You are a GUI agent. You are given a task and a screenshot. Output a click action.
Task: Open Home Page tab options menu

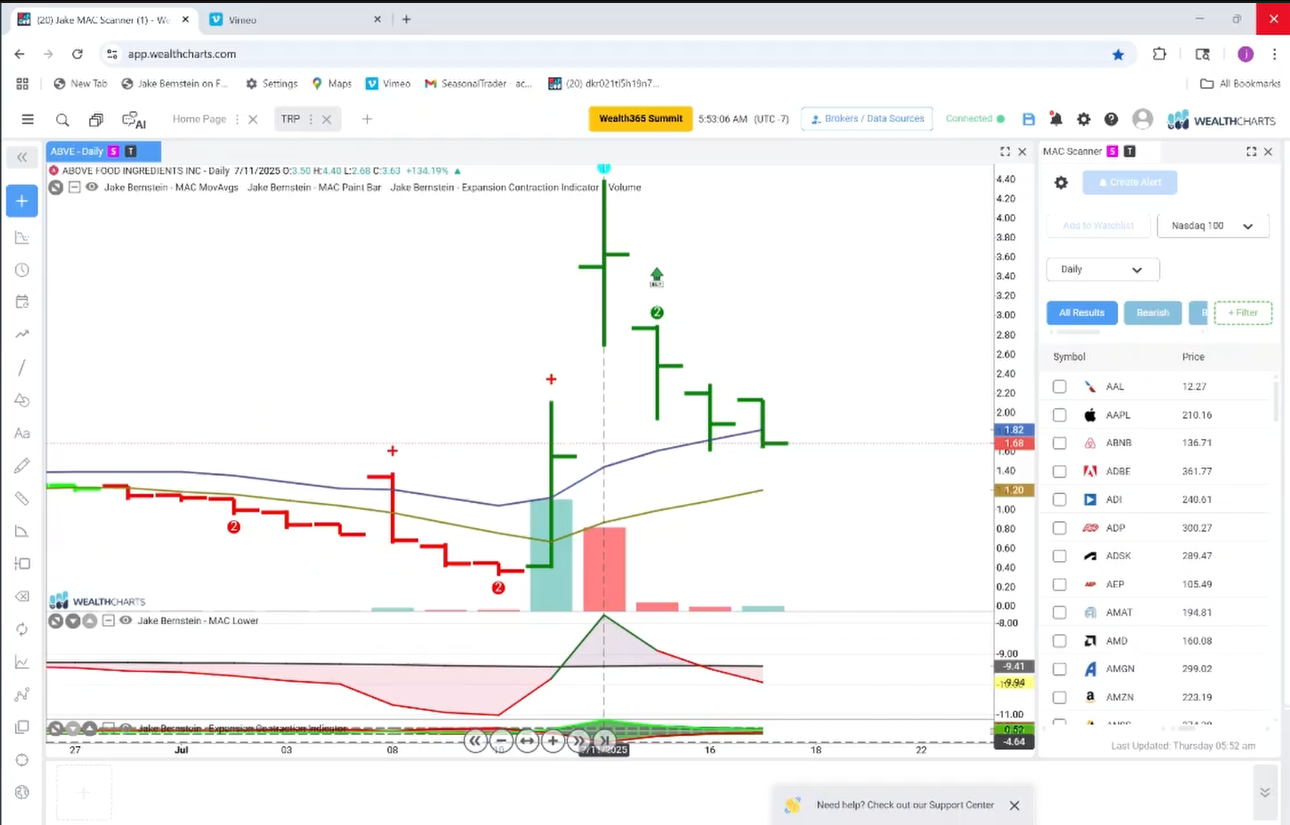click(237, 119)
